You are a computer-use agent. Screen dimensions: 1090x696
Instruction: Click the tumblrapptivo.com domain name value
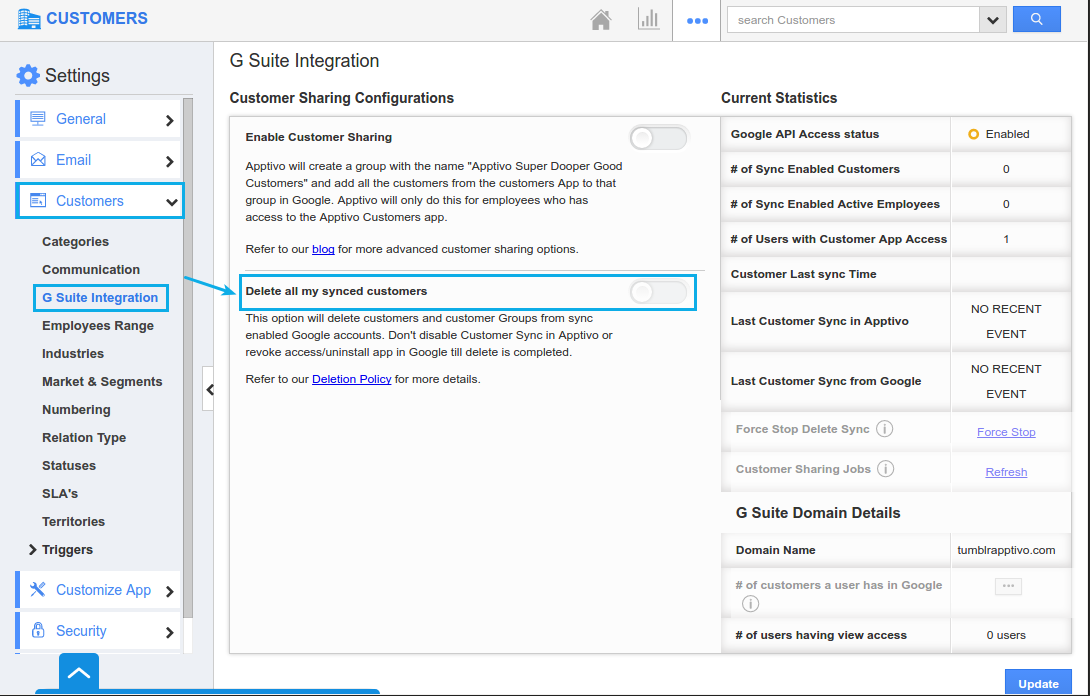click(x=1006, y=550)
